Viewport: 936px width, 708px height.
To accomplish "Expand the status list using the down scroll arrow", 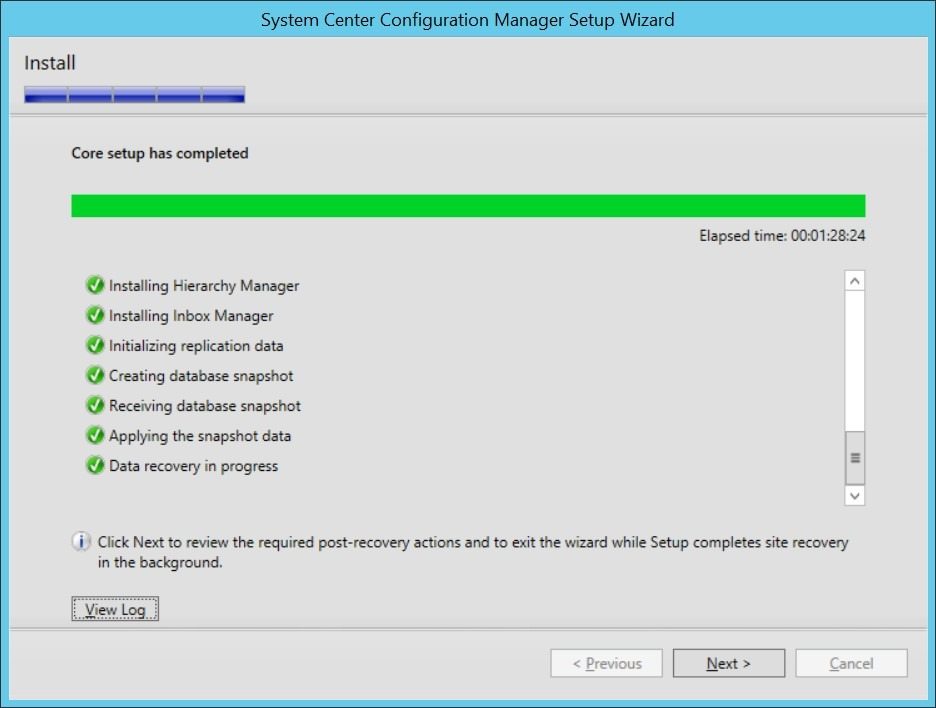I will (x=853, y=496).
